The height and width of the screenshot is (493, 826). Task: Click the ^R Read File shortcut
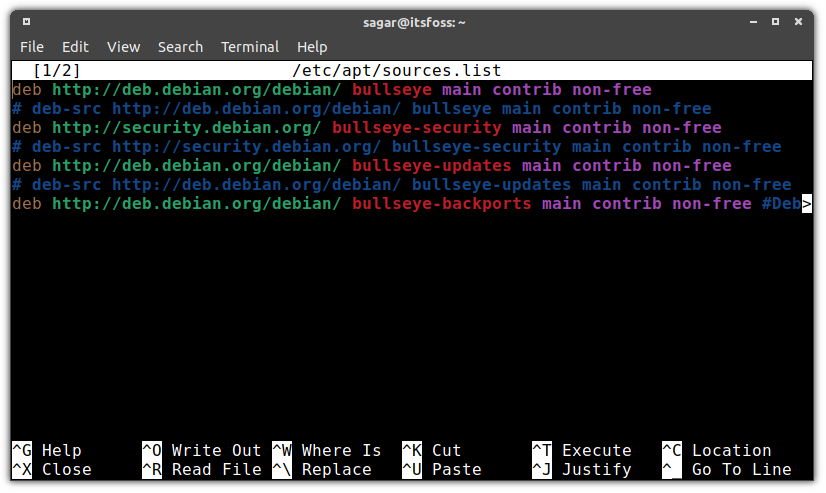(x=202, y=469)
